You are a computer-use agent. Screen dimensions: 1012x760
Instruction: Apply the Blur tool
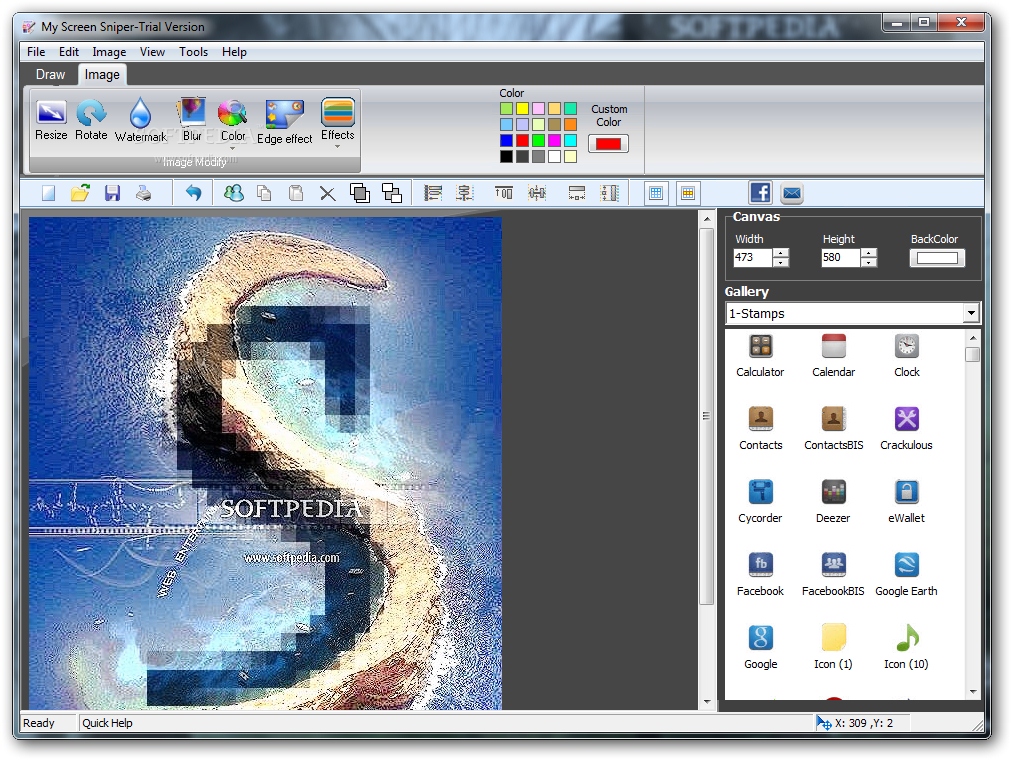(192, 119)
